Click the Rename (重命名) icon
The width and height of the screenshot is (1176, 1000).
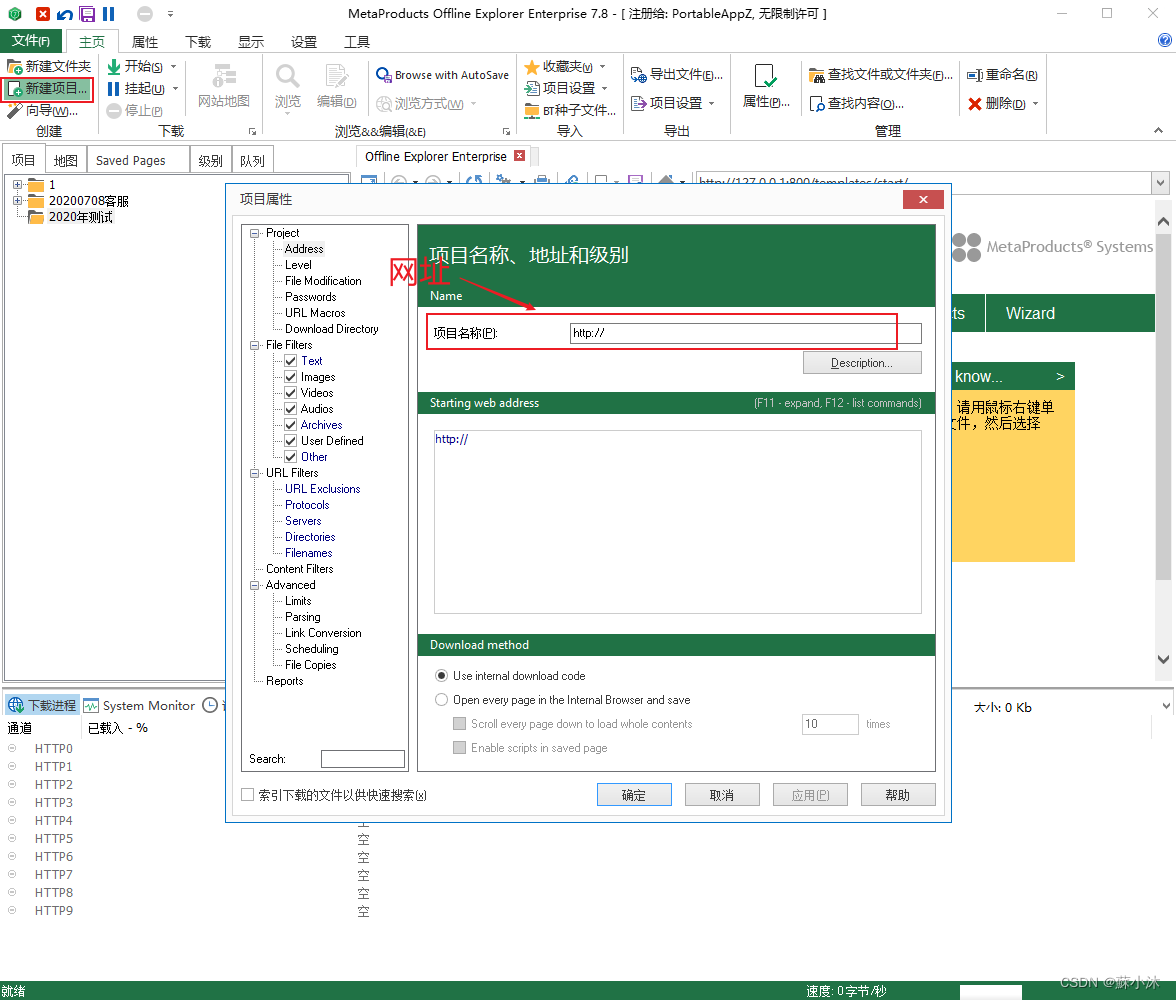(975, 75)
